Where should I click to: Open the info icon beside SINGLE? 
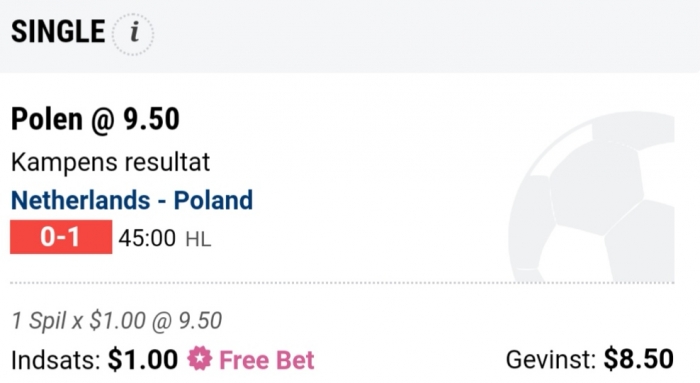pyautogui.click(x=133, y=34)
